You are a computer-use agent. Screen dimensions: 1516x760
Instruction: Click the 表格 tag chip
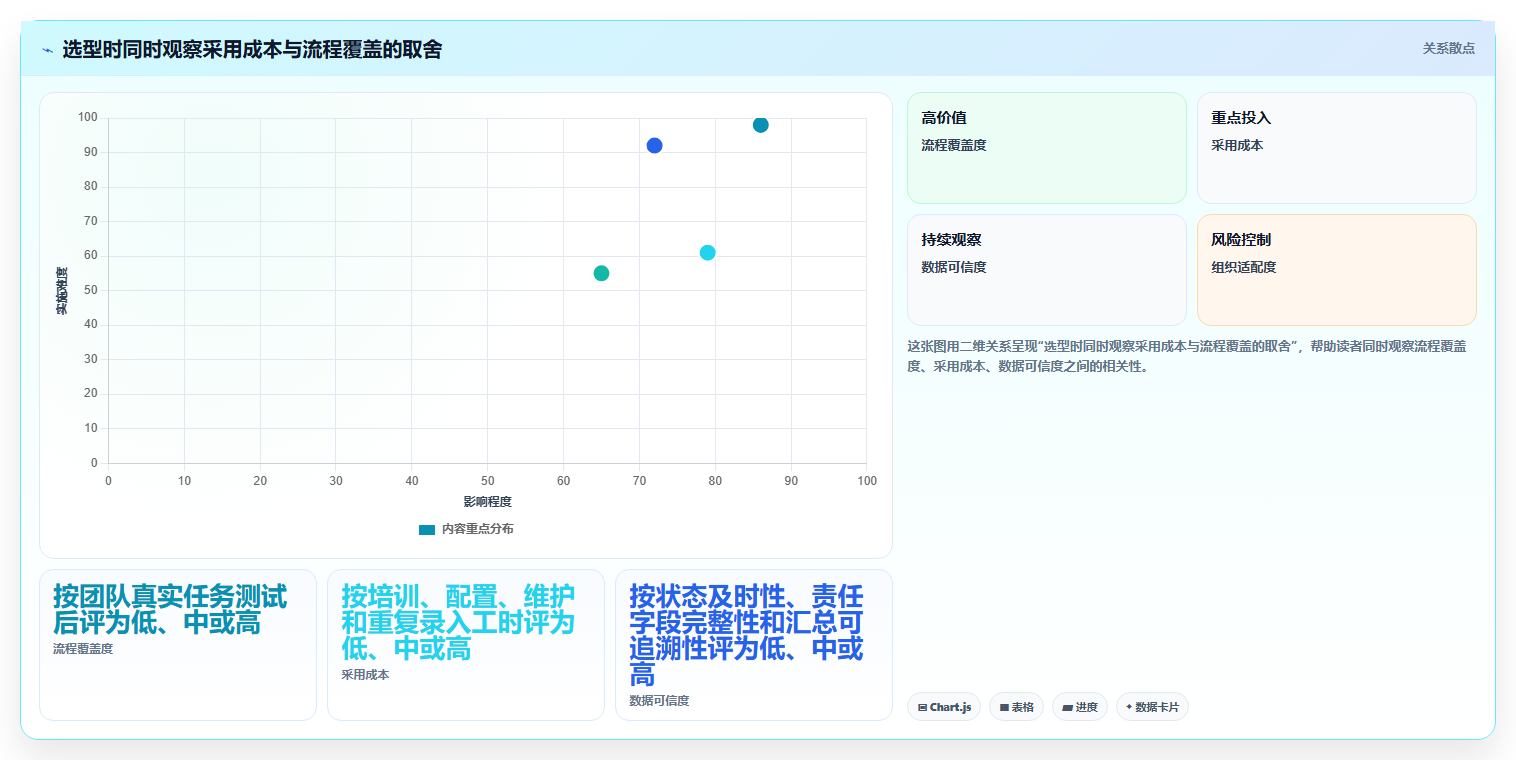tap(1016, 707)
